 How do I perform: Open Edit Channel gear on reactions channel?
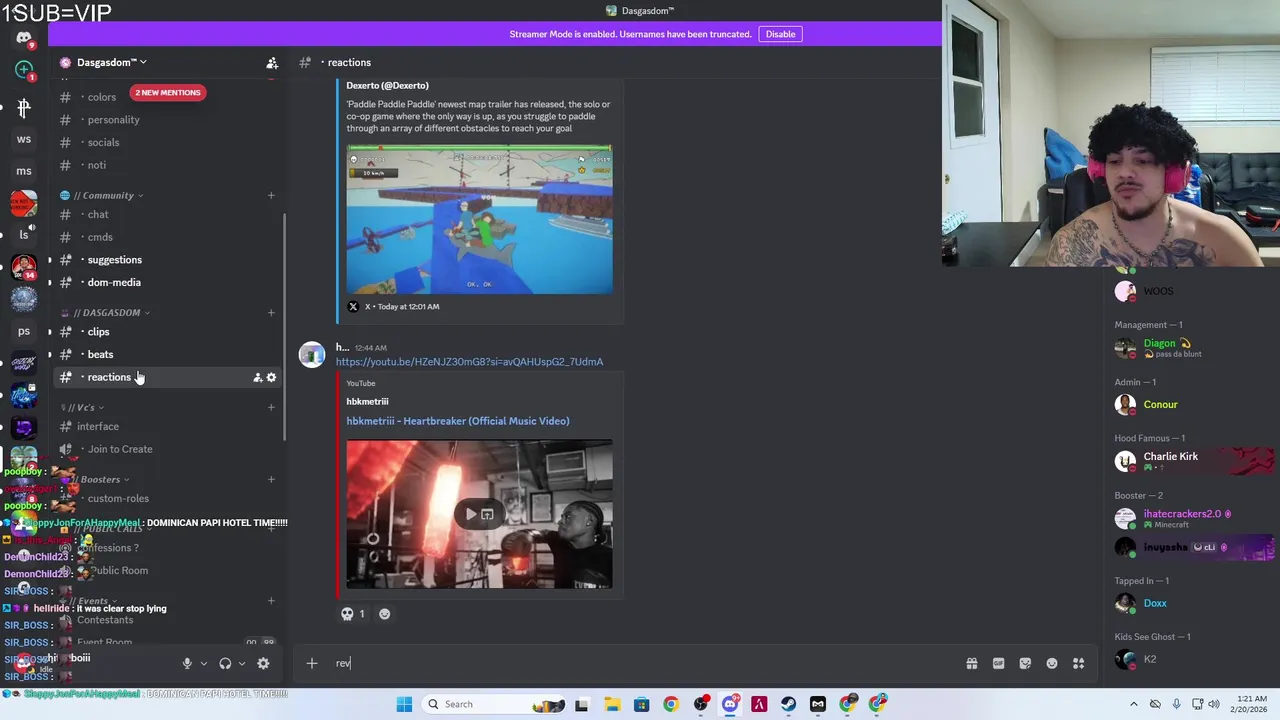click(x=271, y=377)
